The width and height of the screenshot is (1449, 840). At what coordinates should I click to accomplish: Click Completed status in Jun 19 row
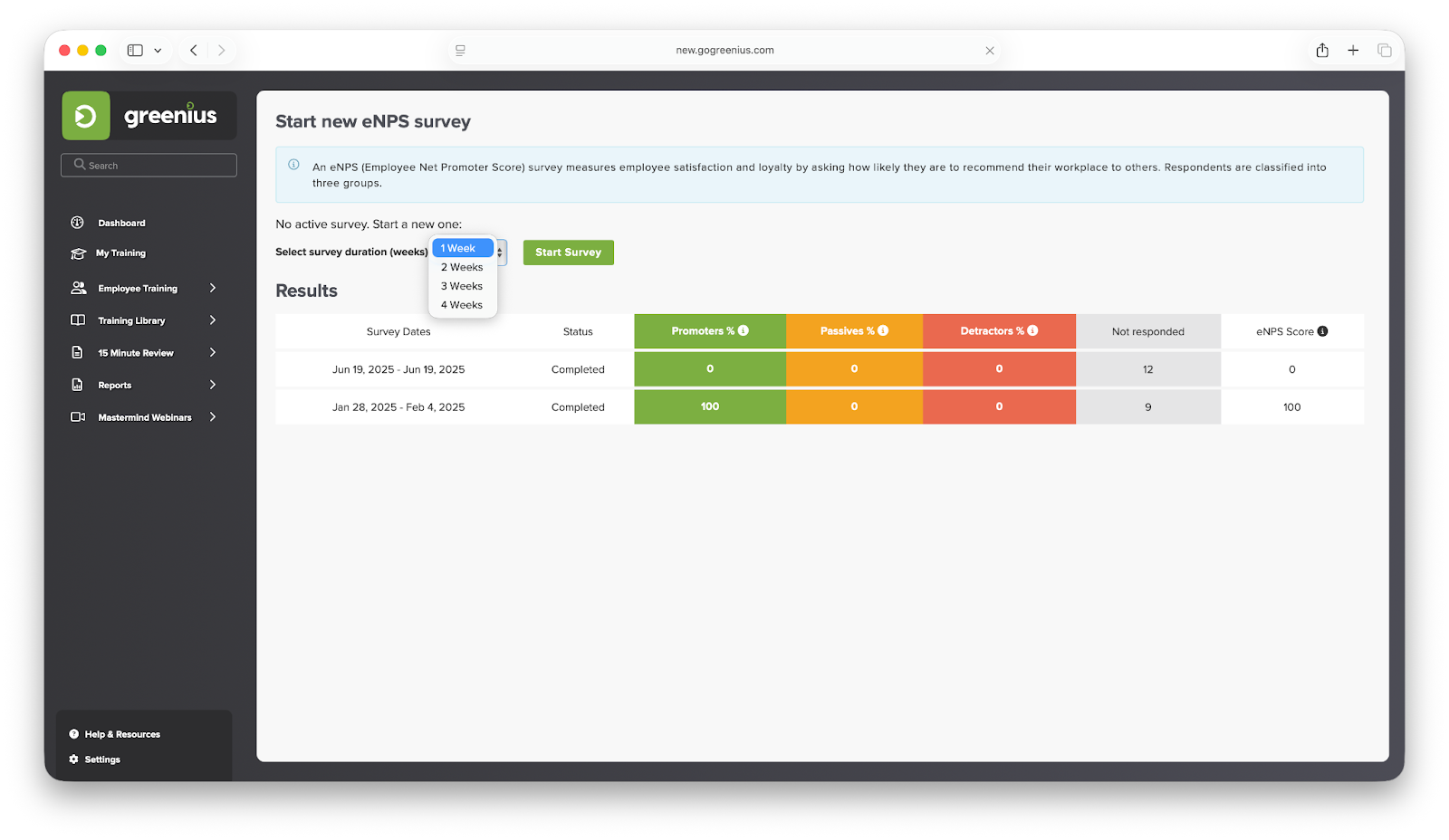point(578,369)
